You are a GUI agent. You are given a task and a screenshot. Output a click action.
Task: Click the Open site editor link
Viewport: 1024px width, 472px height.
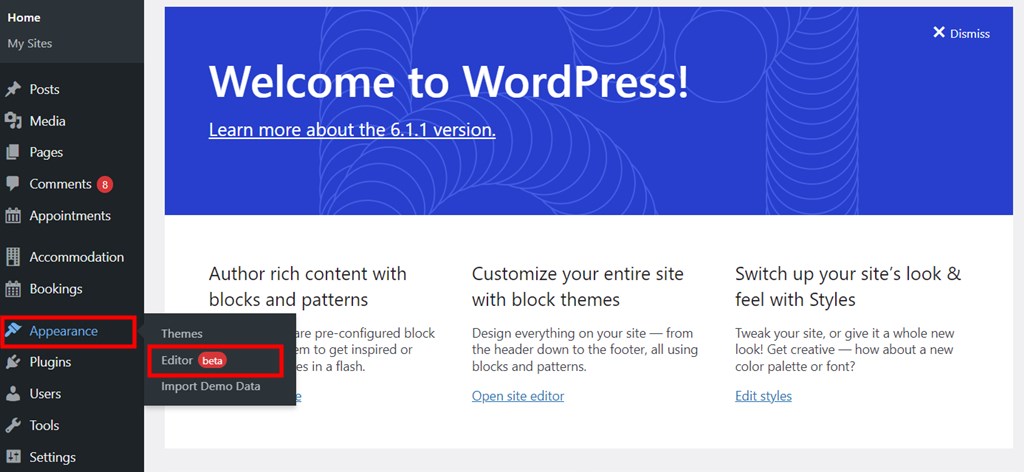[518, 396]
